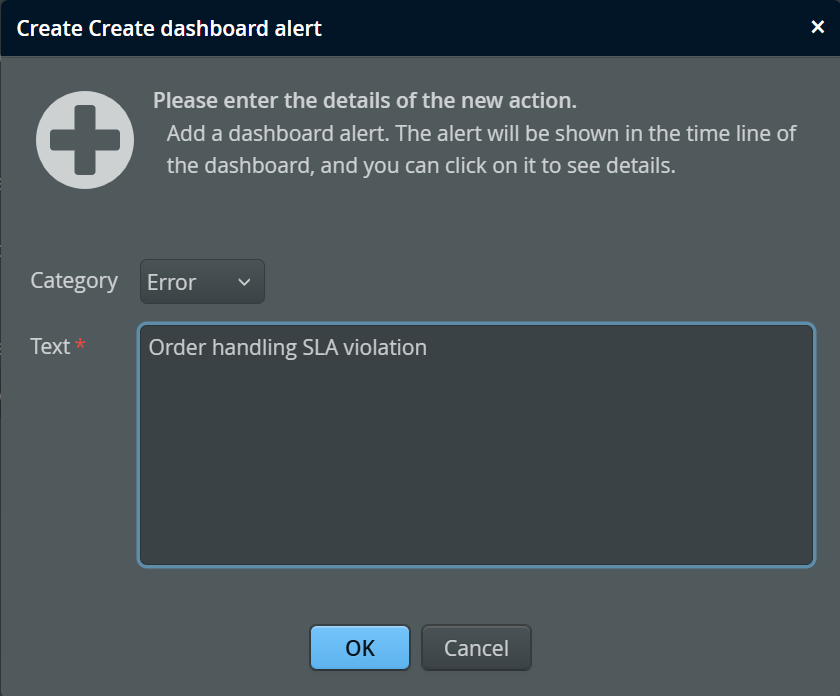Click the word "handling" in the text box

[x=254, y=348]
